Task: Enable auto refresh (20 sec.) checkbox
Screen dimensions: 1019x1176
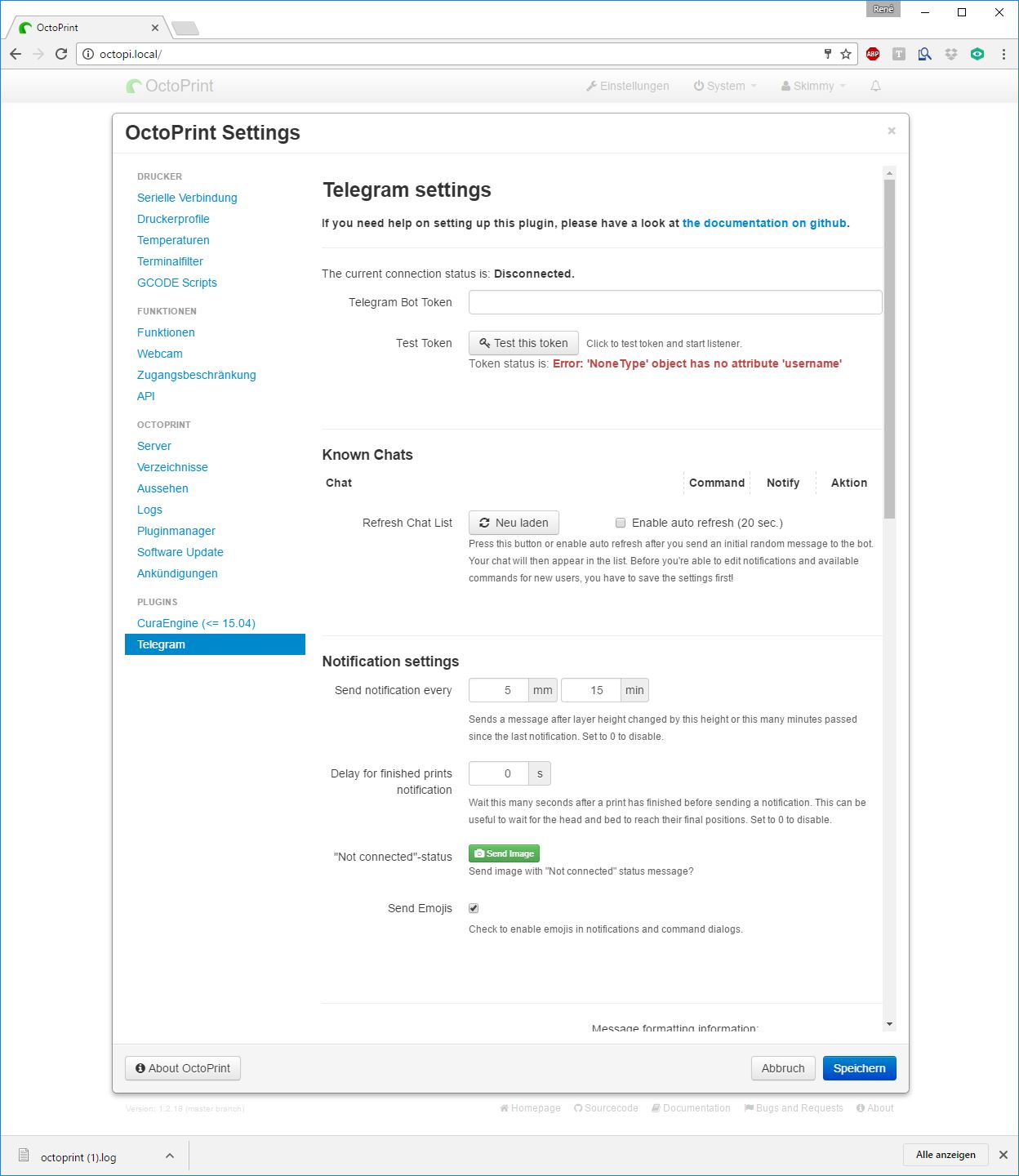Action: tap(621, 523)
